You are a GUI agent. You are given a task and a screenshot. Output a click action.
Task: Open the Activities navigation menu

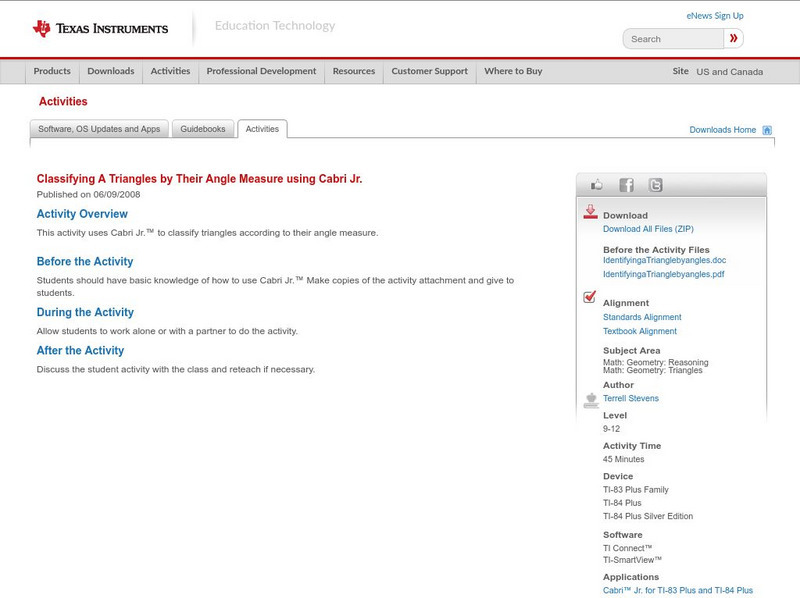tap(170, 71)
